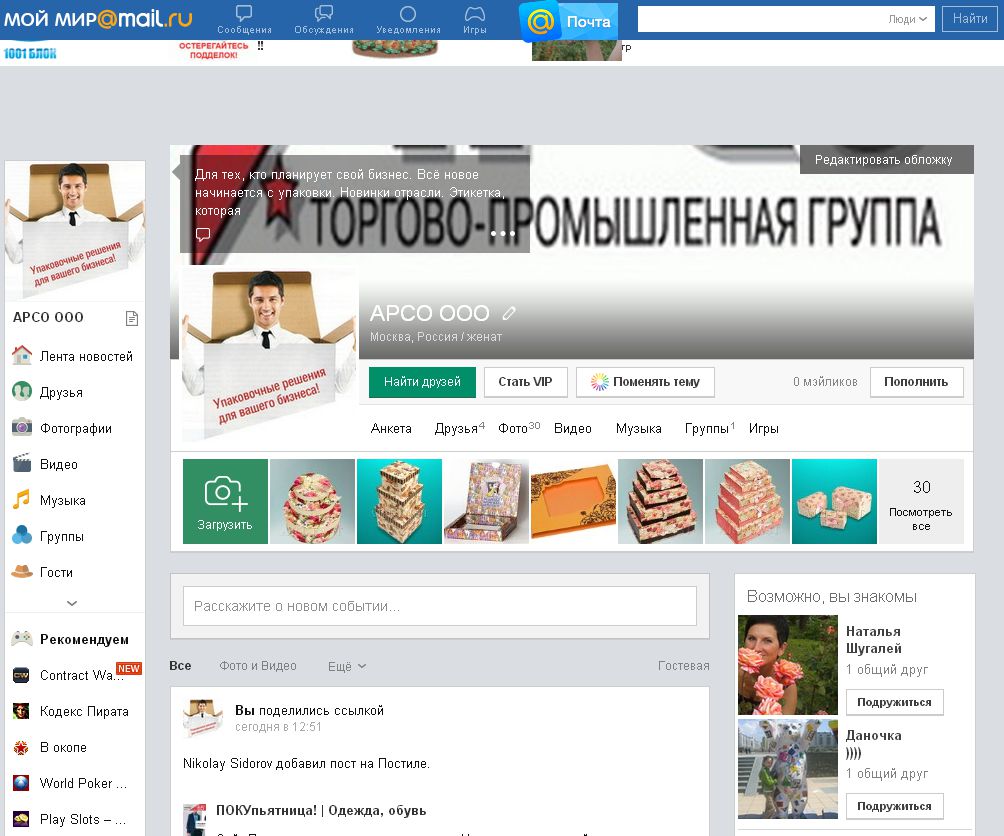1004x836 pixels.
Task: Click the pencil icon next to АРСО ООО
Action: coord(509,313)
